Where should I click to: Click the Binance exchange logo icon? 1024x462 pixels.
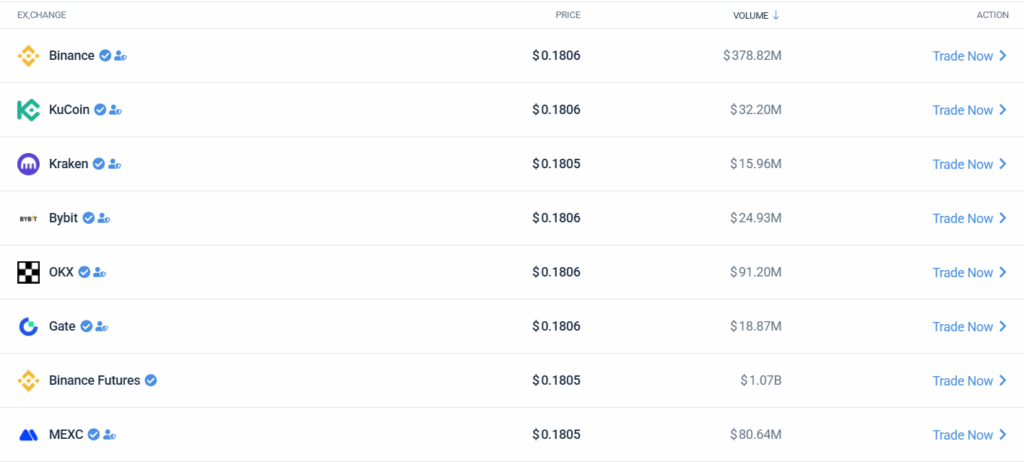[28, 56]
